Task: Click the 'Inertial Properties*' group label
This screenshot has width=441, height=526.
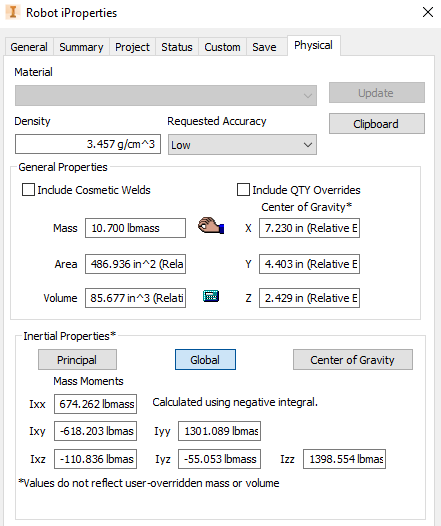Action: click(69, 336)
